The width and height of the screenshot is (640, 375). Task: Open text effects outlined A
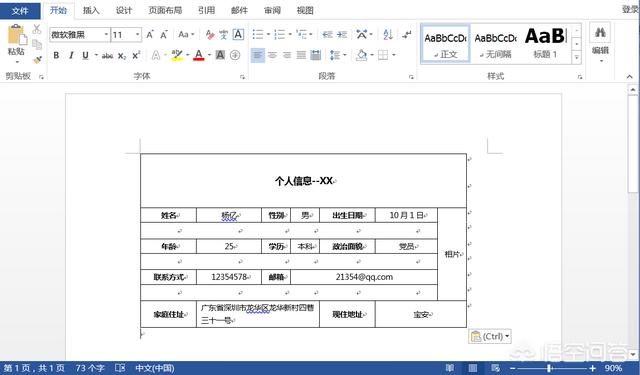pos(156,55)
